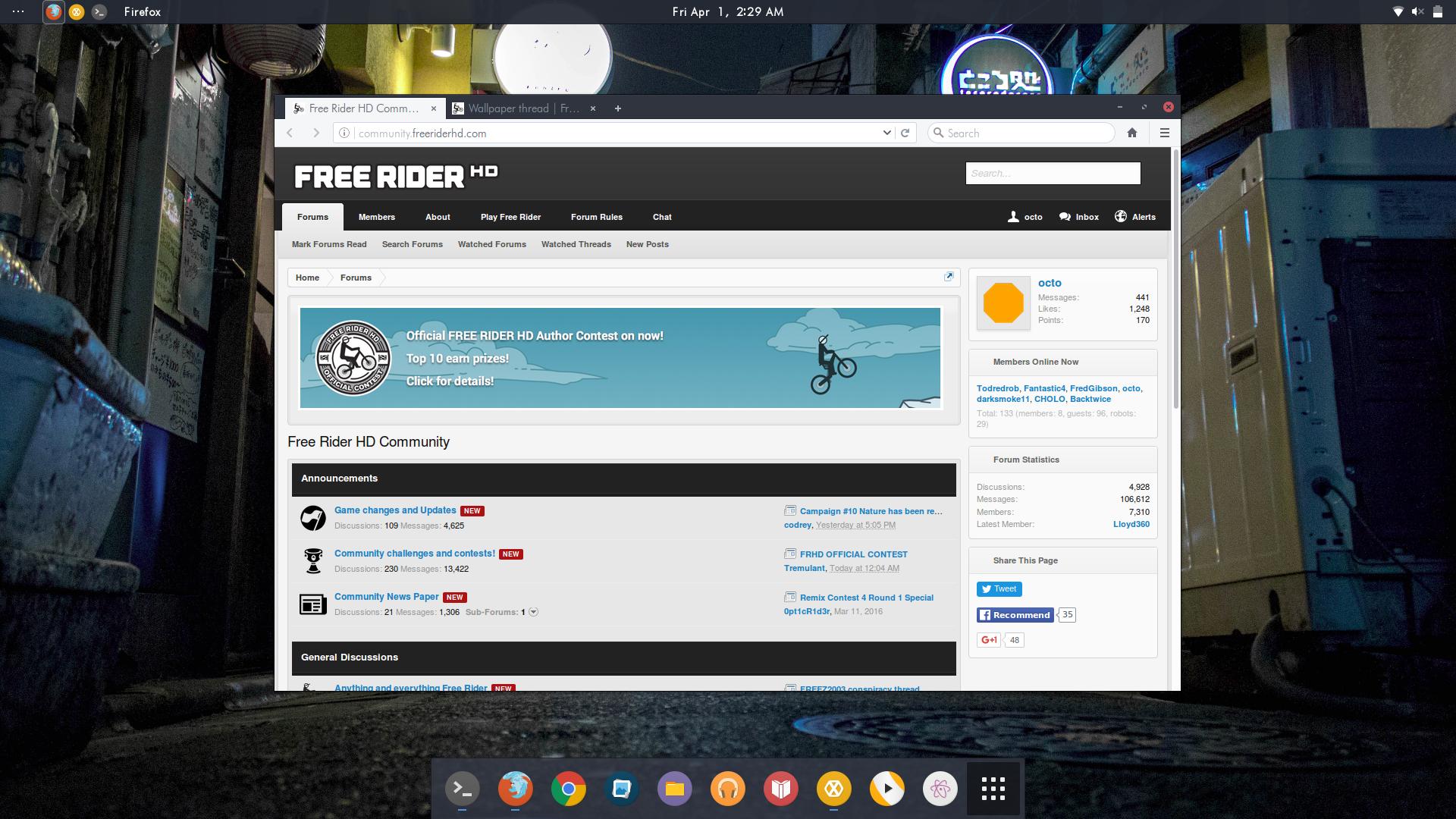Open the Firefox home page button
Image resolution: width=1456 pixels, height=819 pixels.
click(1132, 133)
